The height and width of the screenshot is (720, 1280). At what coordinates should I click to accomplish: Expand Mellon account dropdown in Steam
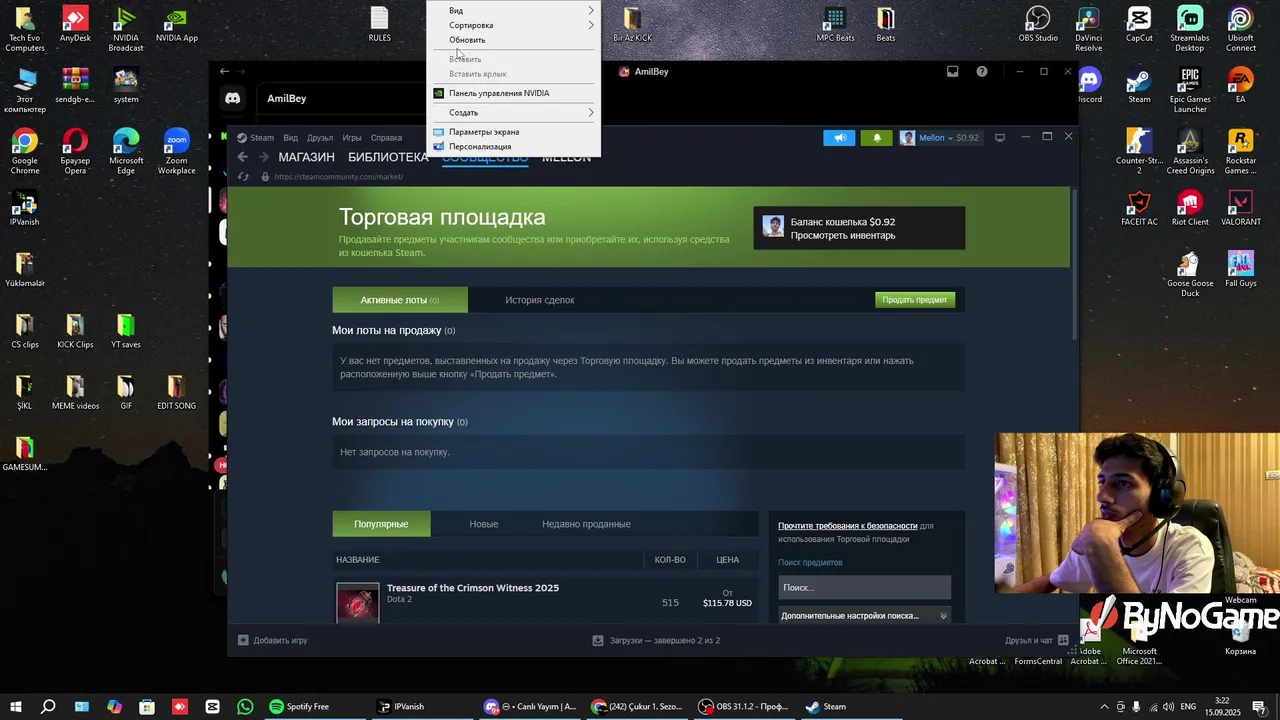click(940, 138)
